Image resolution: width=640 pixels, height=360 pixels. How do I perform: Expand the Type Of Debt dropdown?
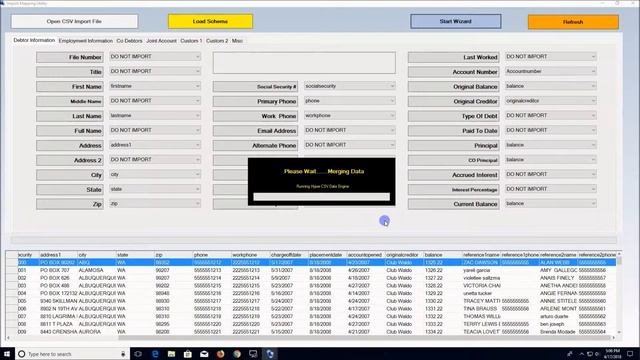551,116
